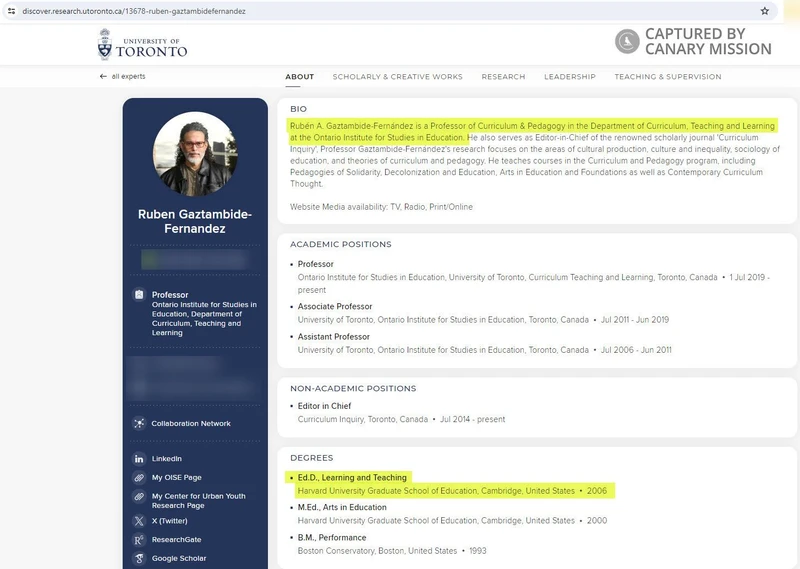Click the professor's profile photo
This screenshot has height=569, width=800.
(195, 154)
